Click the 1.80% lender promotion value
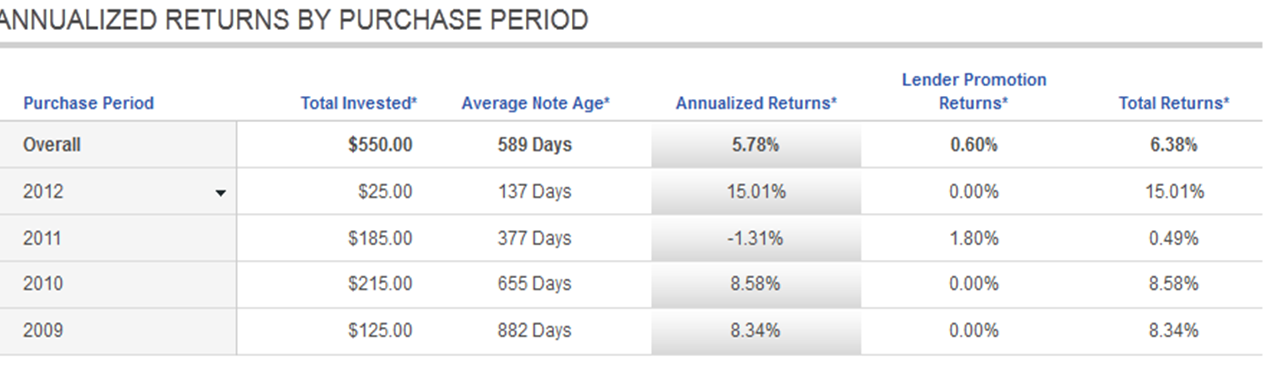Image resolution: width=1277 pixels, height=365 pixels. (974, 238)
